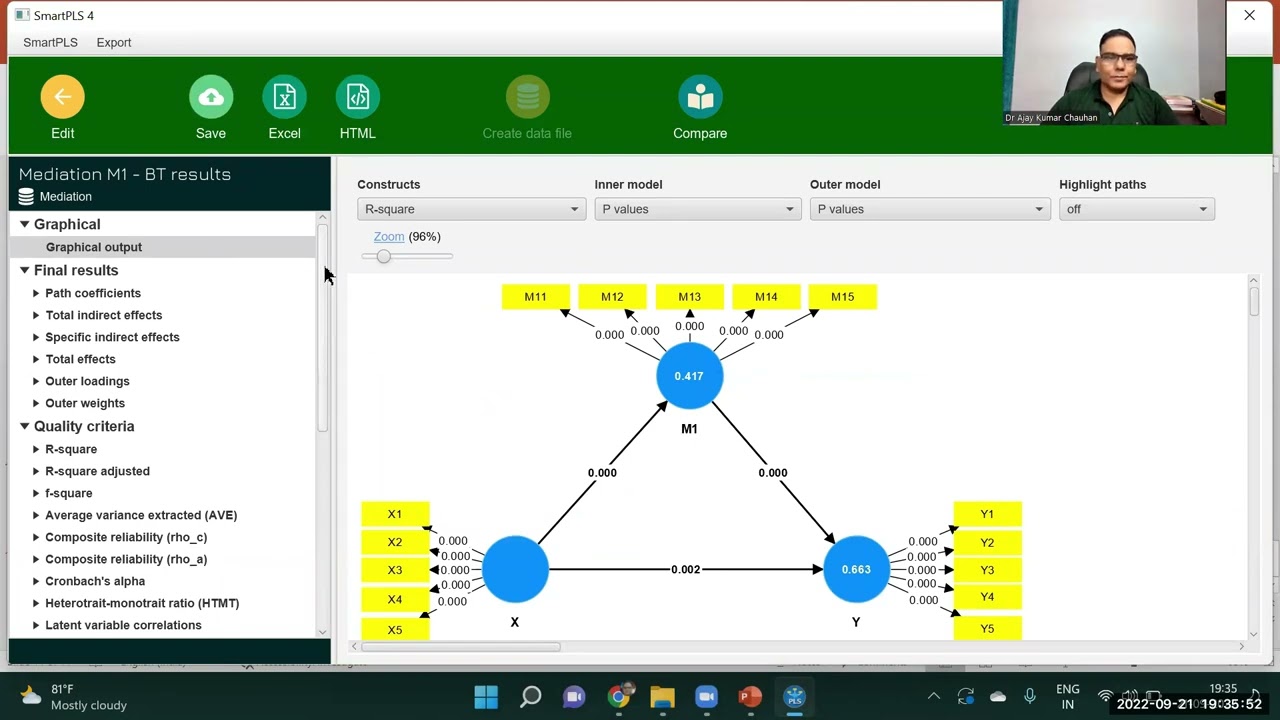Click the Zoom link
This screenshot has height=720, width=1280.
tap(389, 236)
